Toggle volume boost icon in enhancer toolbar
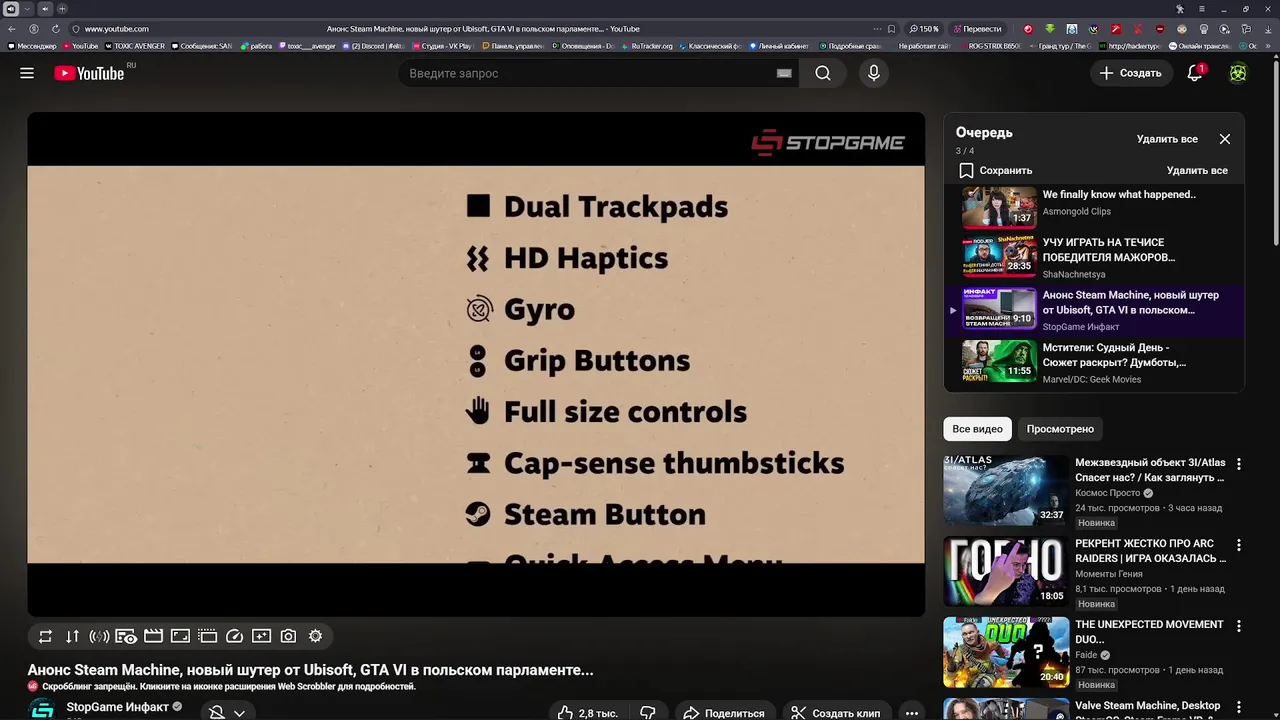Viewport: 1280px width, 720px height. (x=99, y=636)
